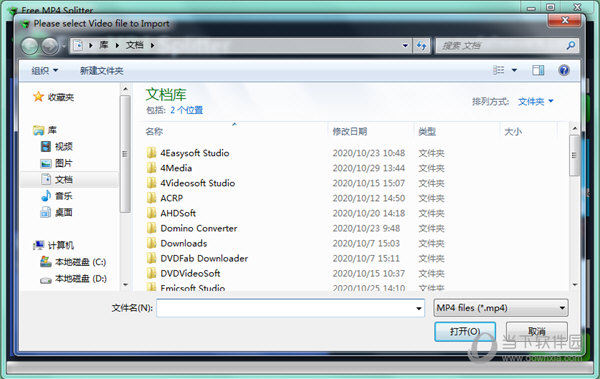
Task: Click the 收藏夹 star icon
Action: click(x=39, y=97)
